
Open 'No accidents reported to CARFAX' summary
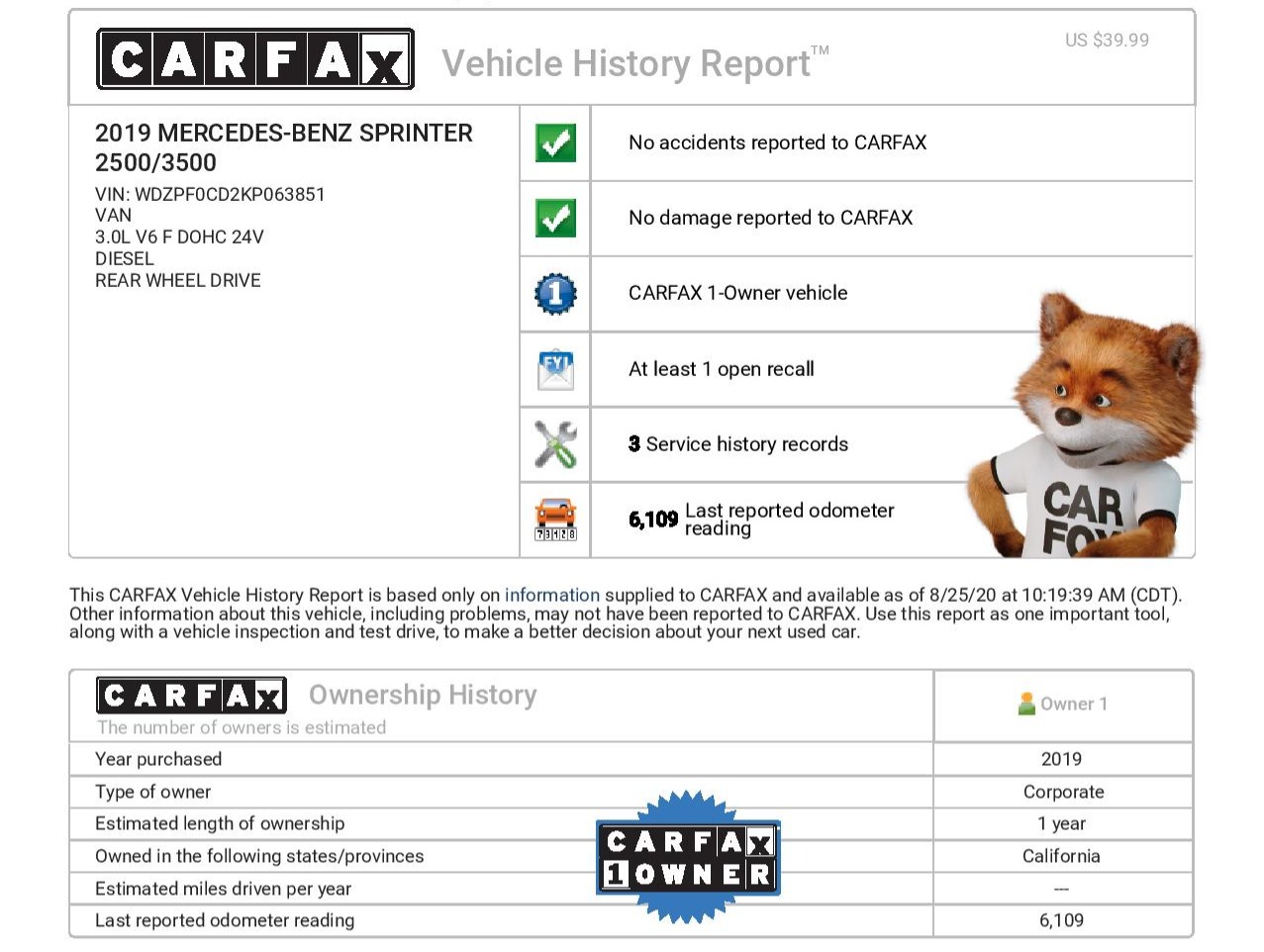778,143
